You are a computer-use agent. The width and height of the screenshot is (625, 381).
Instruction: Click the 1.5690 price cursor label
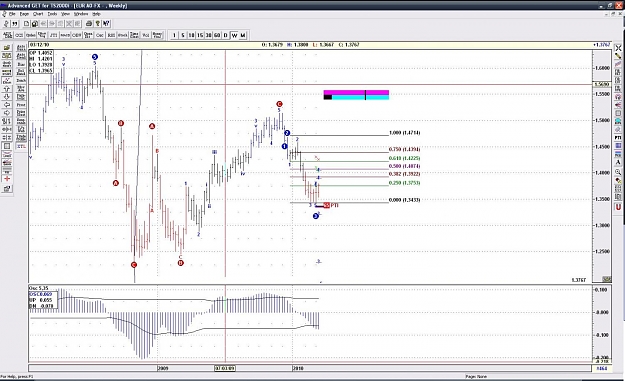pos(601,84)
